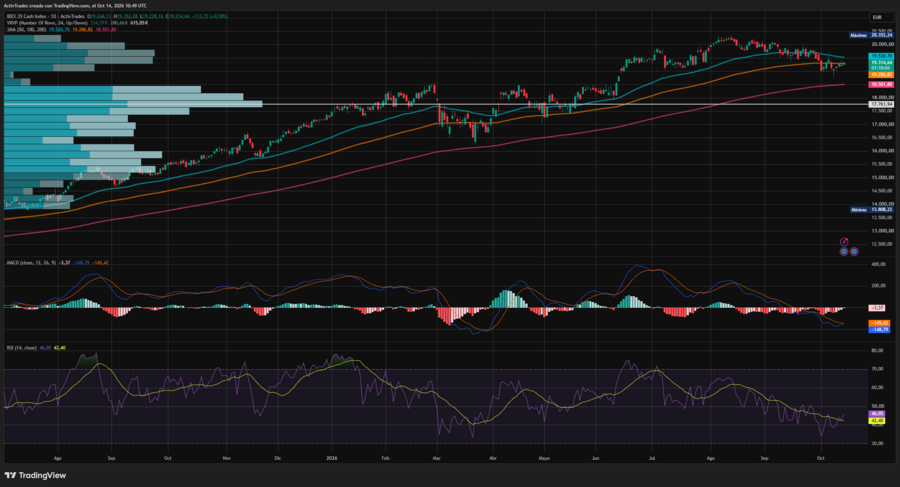Click the Nov label on time axis
The height and width of the screenshot is (487, 900).
(x=227, y=458)
